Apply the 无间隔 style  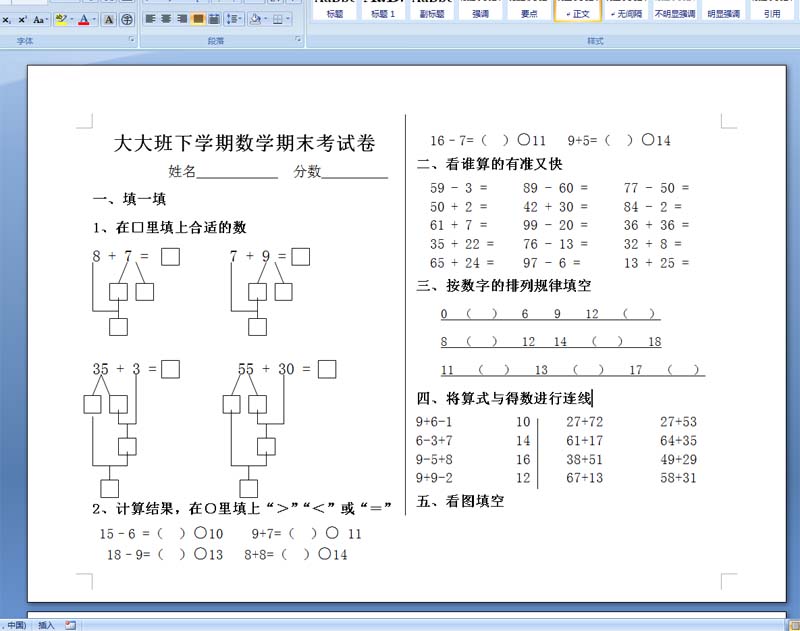[x=626, y=10]
